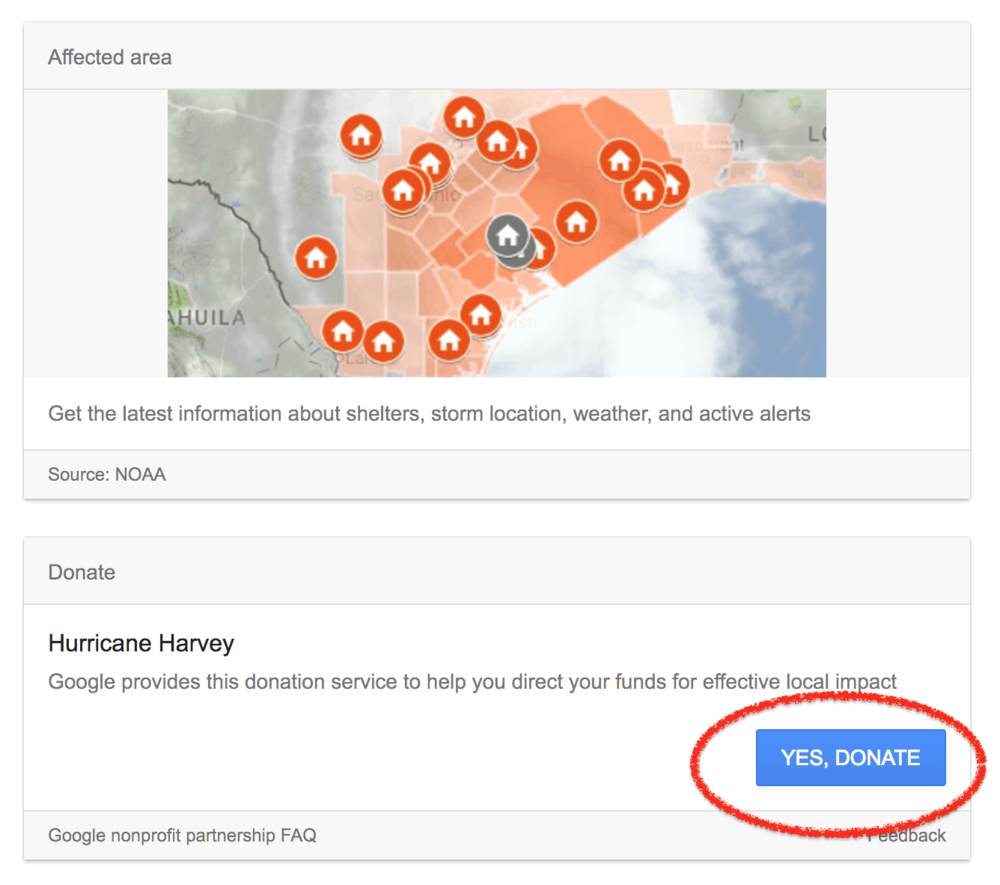Select the isolated westernmost shelter marker
Viewport: 1000px width, 885px height.
pos(316,258)
